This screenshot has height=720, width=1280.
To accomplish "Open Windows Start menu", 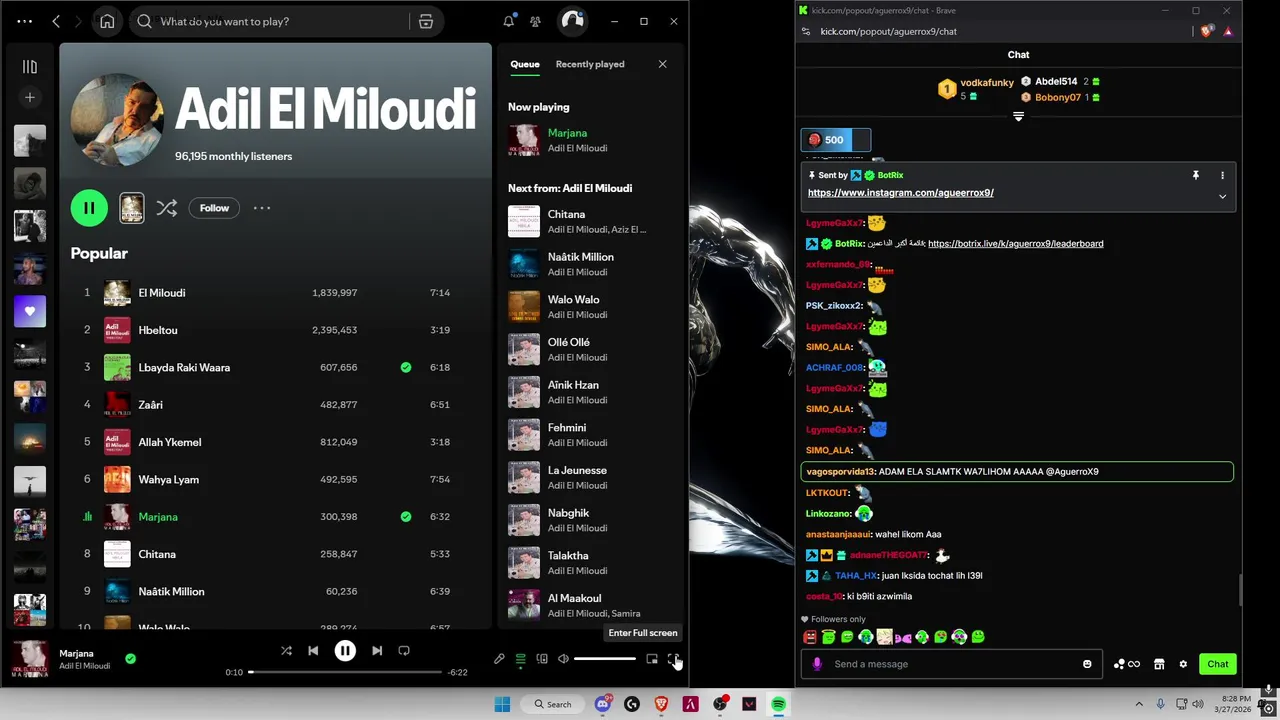I will click(502, 704).
